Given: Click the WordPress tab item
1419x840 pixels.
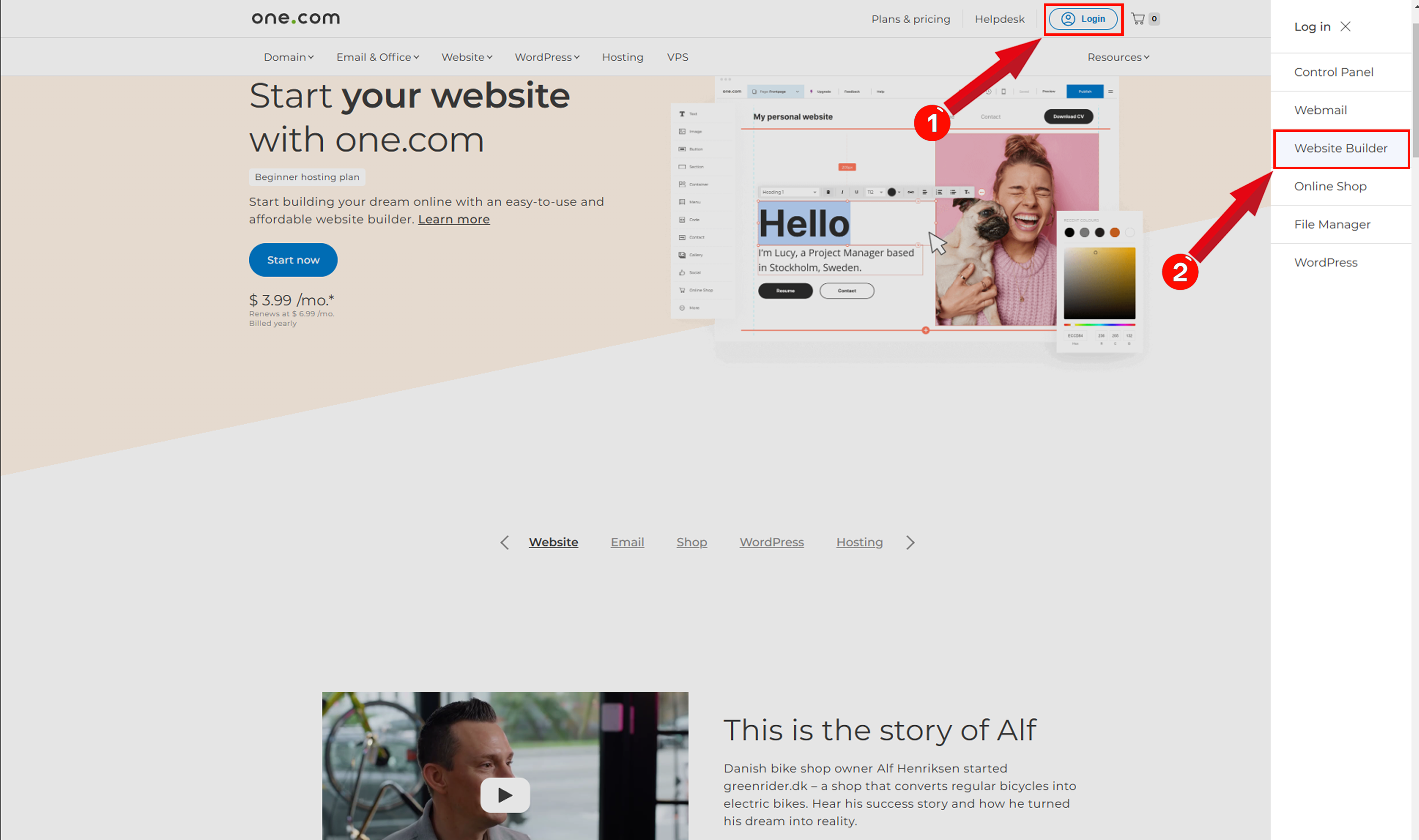Looking at the screenshot, I should coord(771,542).
